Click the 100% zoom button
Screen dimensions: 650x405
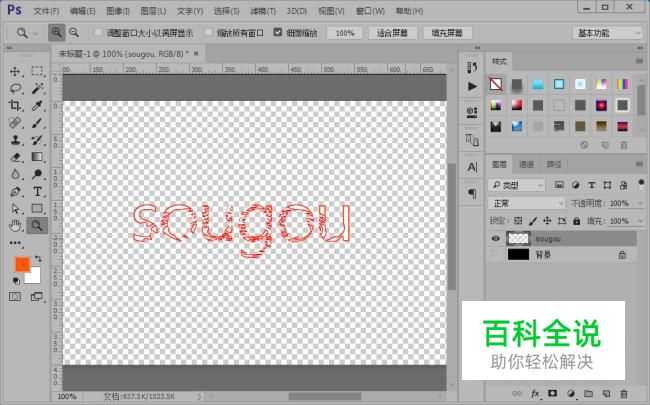(x=344, y=33)
